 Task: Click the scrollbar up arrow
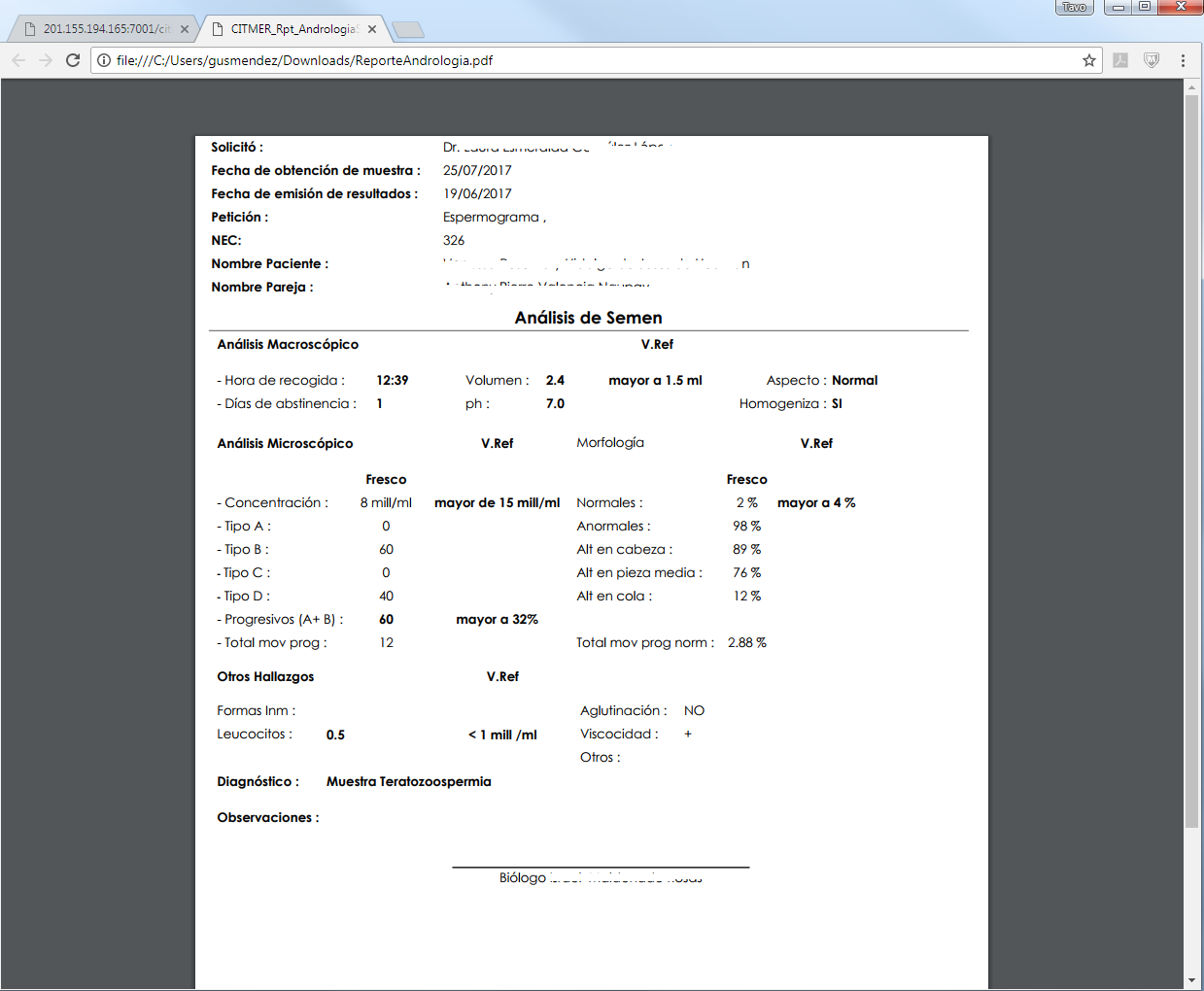(1192, 87)
